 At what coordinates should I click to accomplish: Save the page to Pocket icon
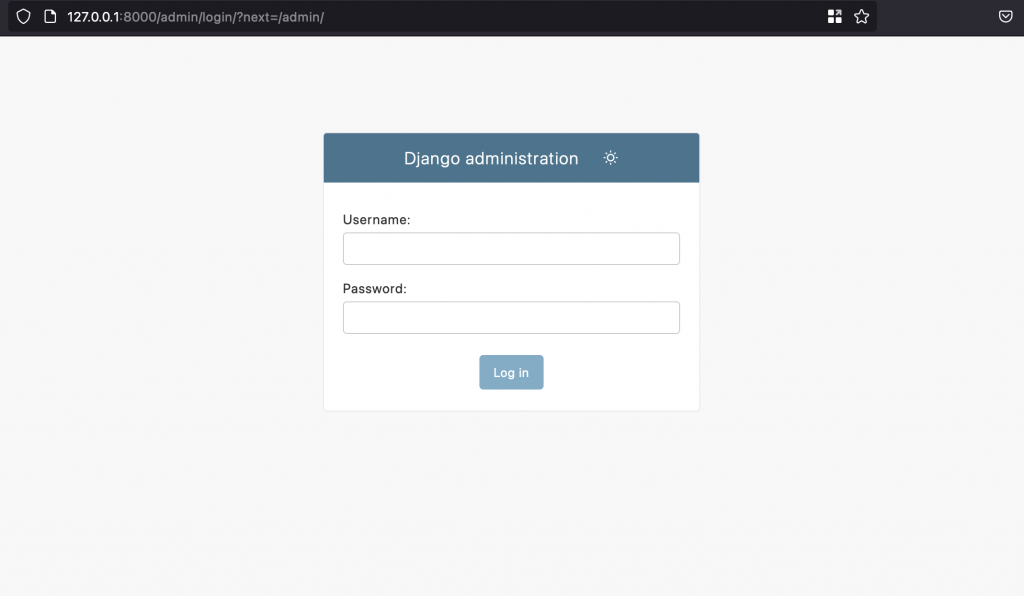(1006, 17)
